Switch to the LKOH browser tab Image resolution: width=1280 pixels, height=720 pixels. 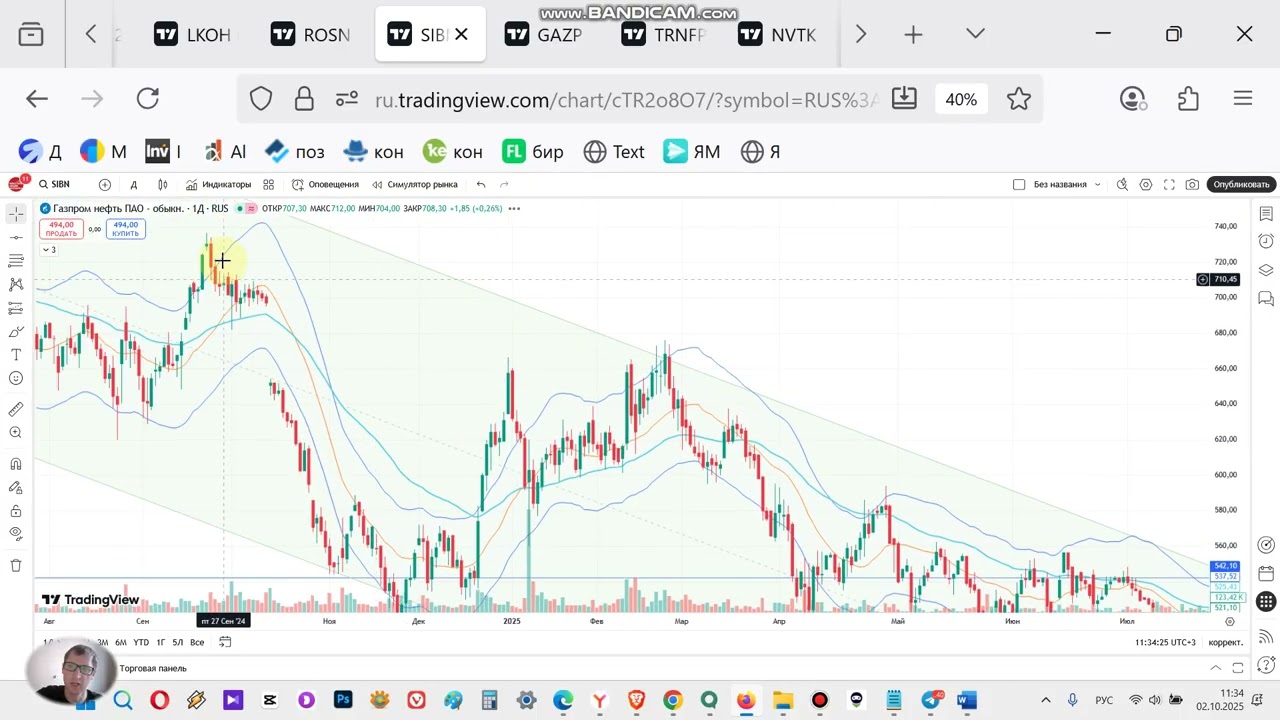[194, 35]
